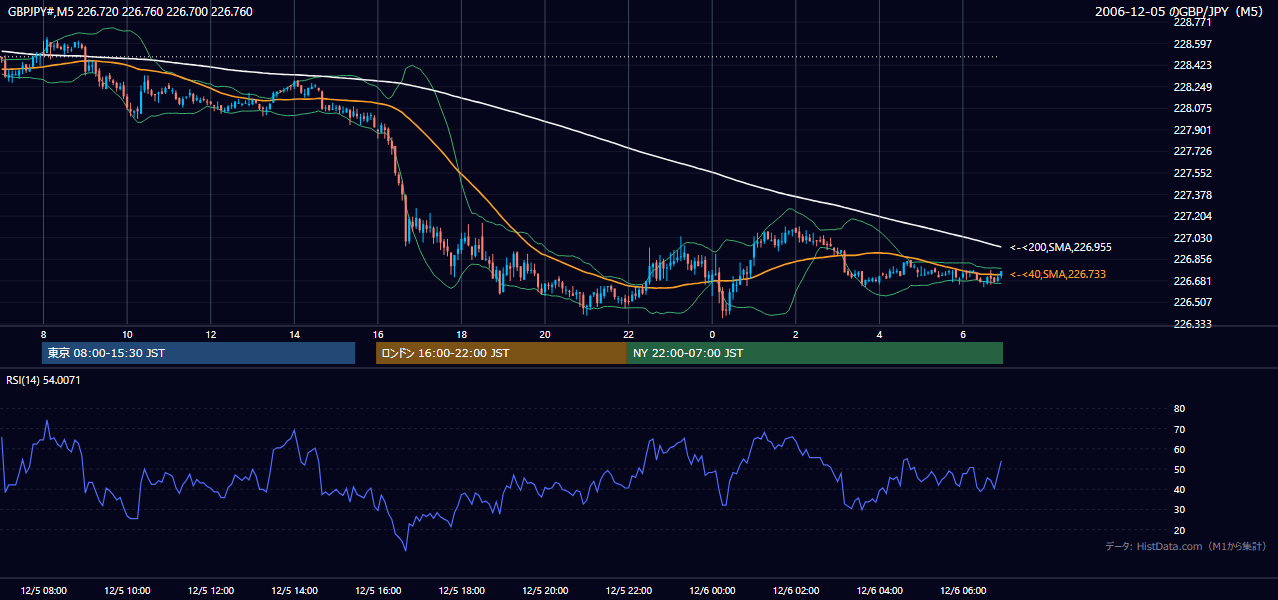1278x600 pixels.
Task: Click the 12/5 14:00 time axis label
Action: click(294, 591)
